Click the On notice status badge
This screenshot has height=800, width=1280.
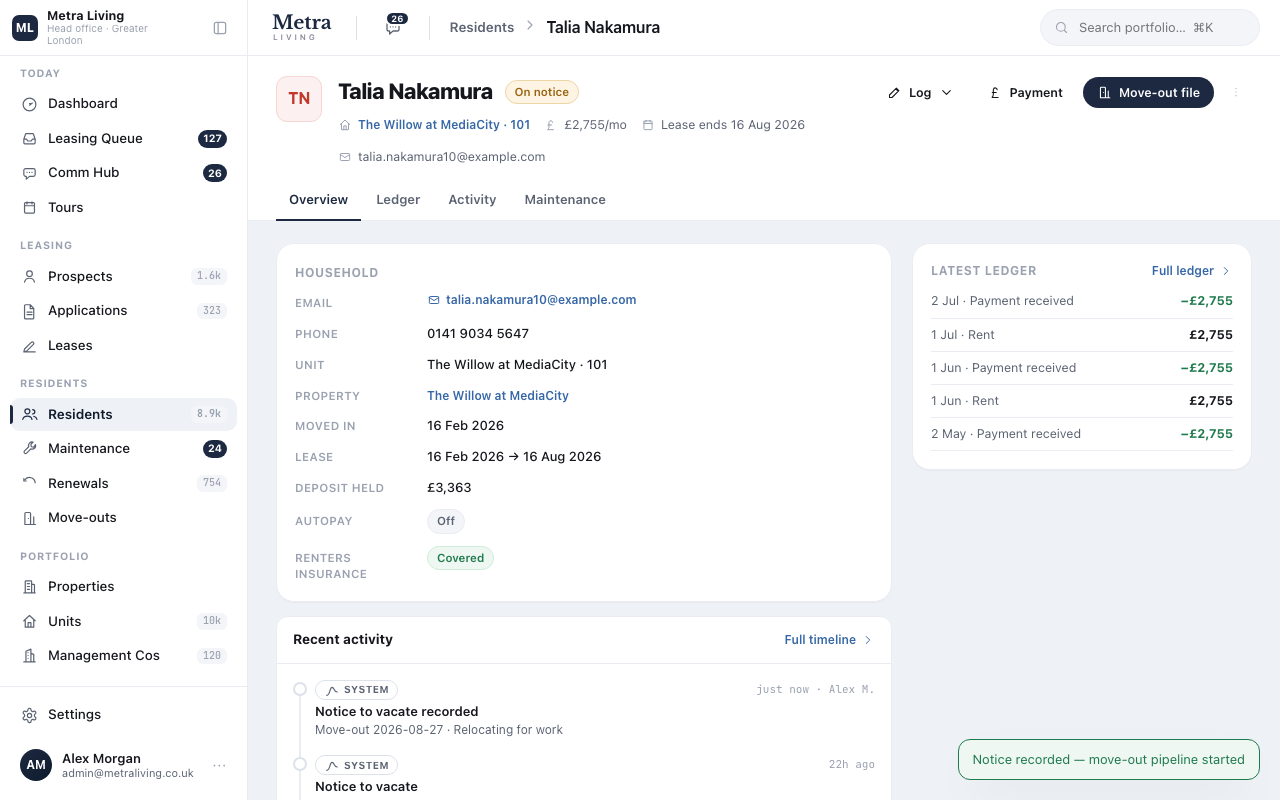[x=542, y=92]
